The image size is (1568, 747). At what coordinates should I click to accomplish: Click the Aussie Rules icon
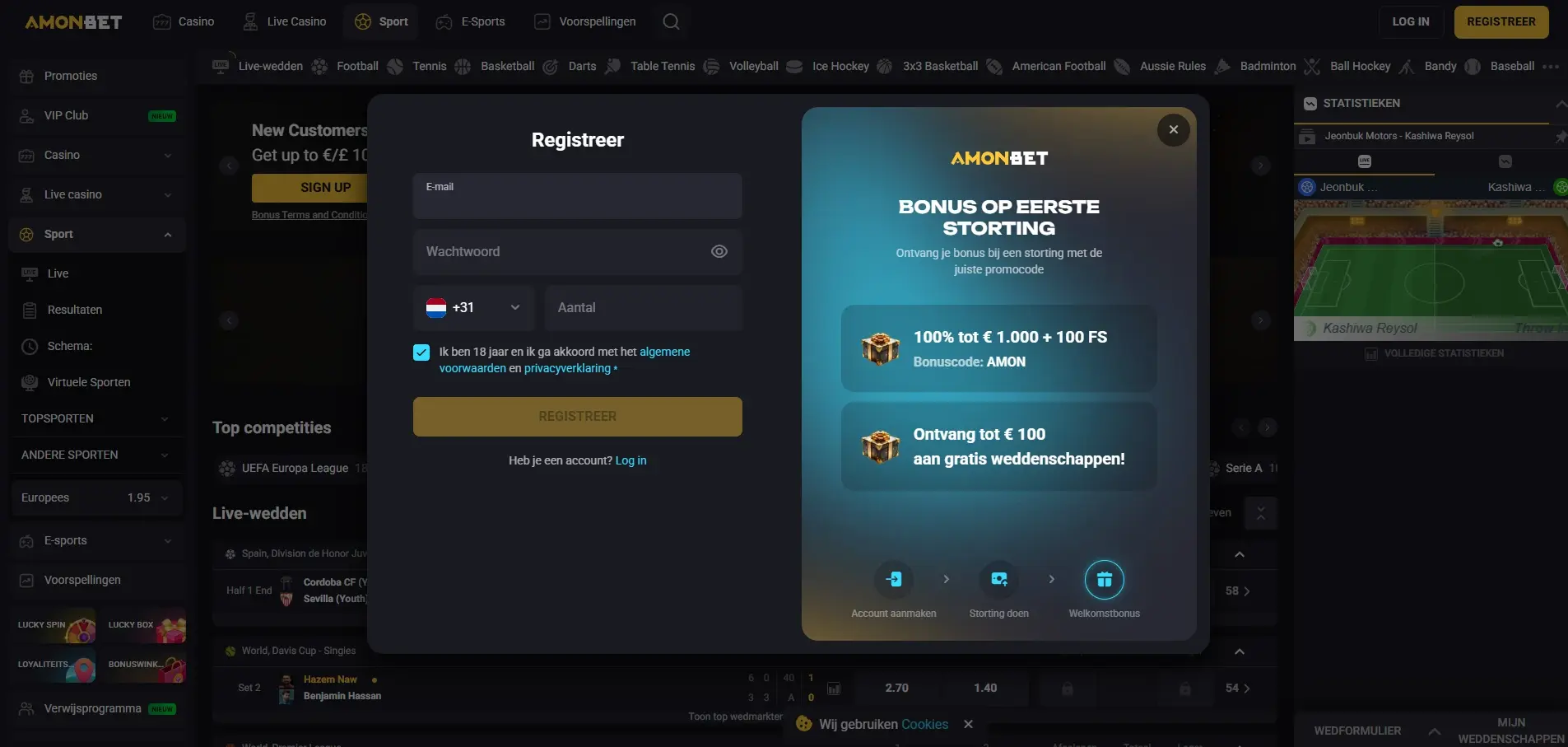tap(1122, 67)
